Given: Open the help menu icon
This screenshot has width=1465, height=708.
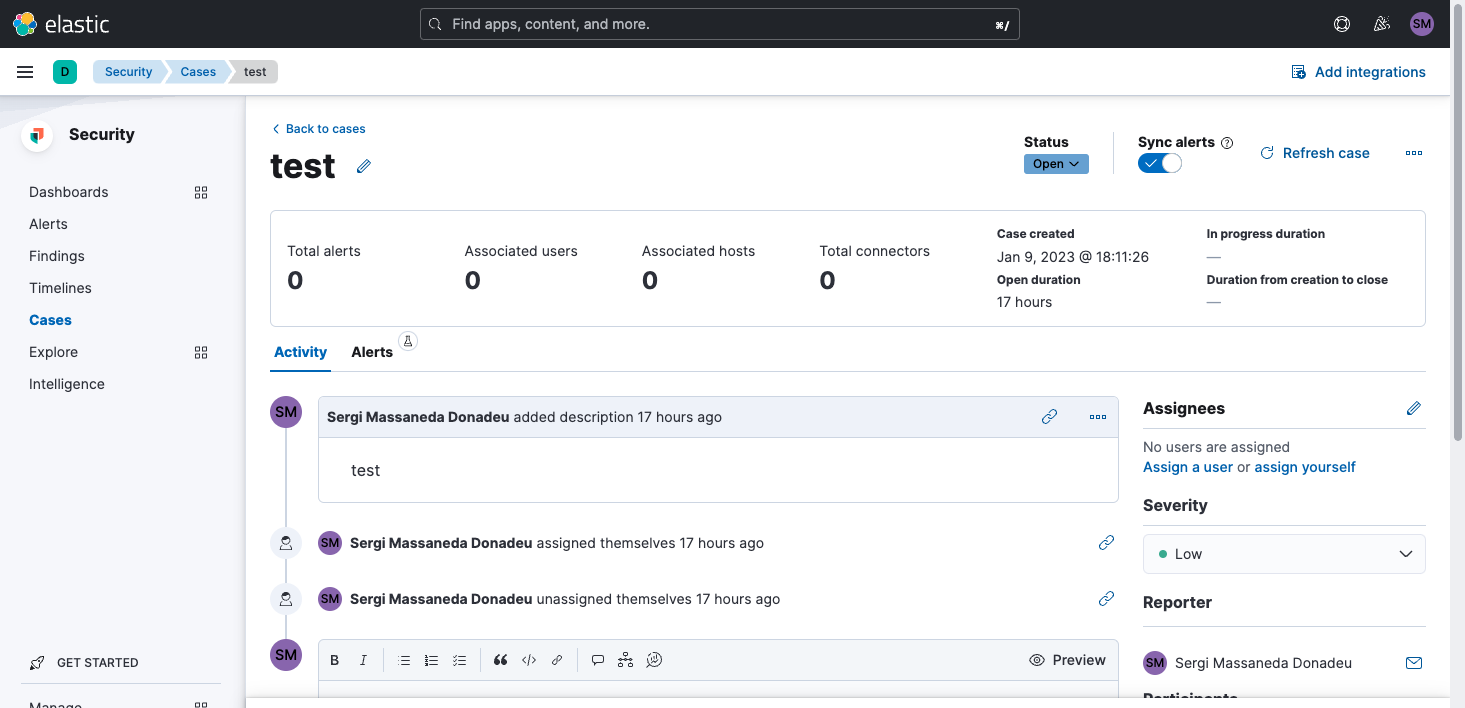Looking at the screenshot, I should [1342, 24].
